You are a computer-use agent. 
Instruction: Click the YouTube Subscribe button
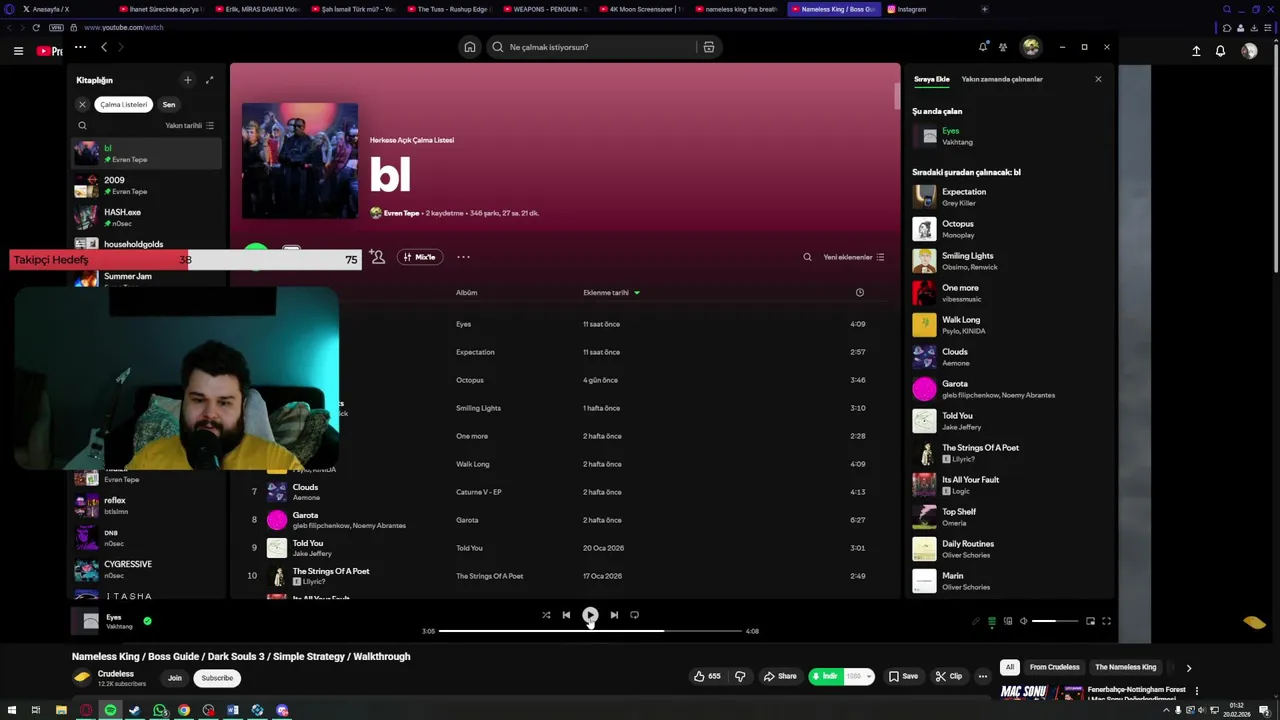click(x=217, y=678)
